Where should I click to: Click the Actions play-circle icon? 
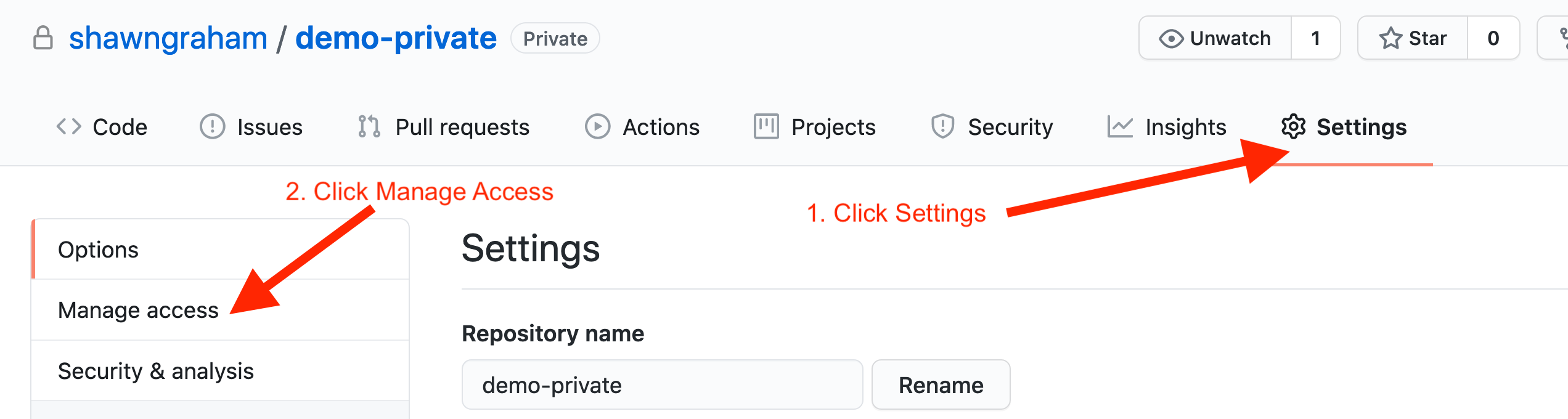pyautogui.click(x=598, y=126)
